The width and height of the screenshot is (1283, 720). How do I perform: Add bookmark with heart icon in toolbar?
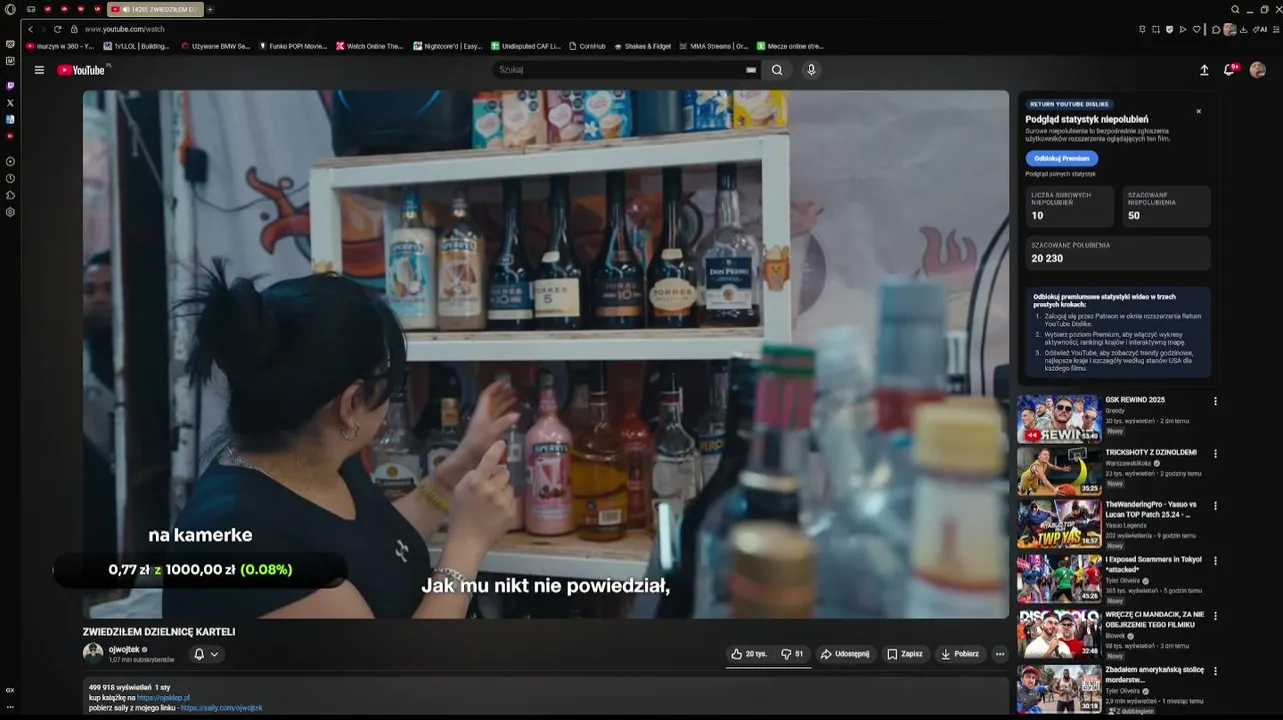1196,29
